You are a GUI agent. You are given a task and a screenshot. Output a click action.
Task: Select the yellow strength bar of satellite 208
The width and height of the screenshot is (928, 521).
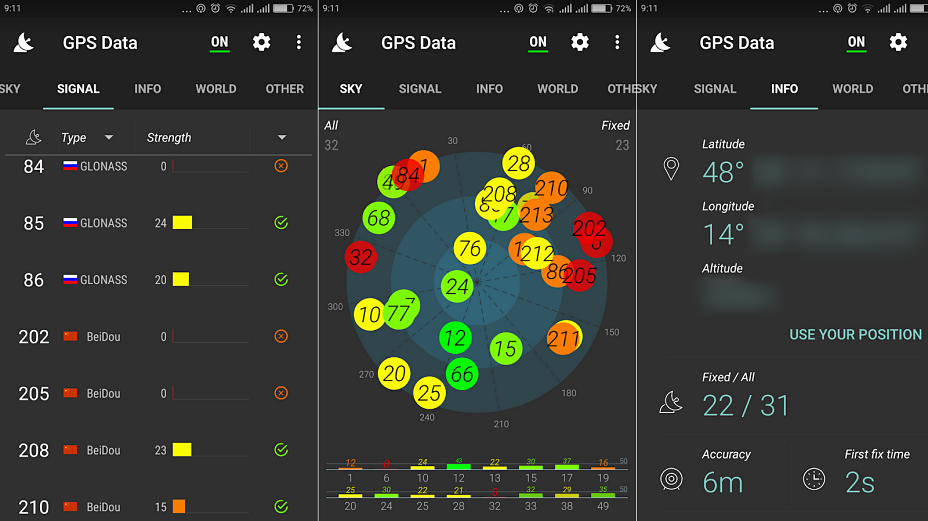point(182,450)
